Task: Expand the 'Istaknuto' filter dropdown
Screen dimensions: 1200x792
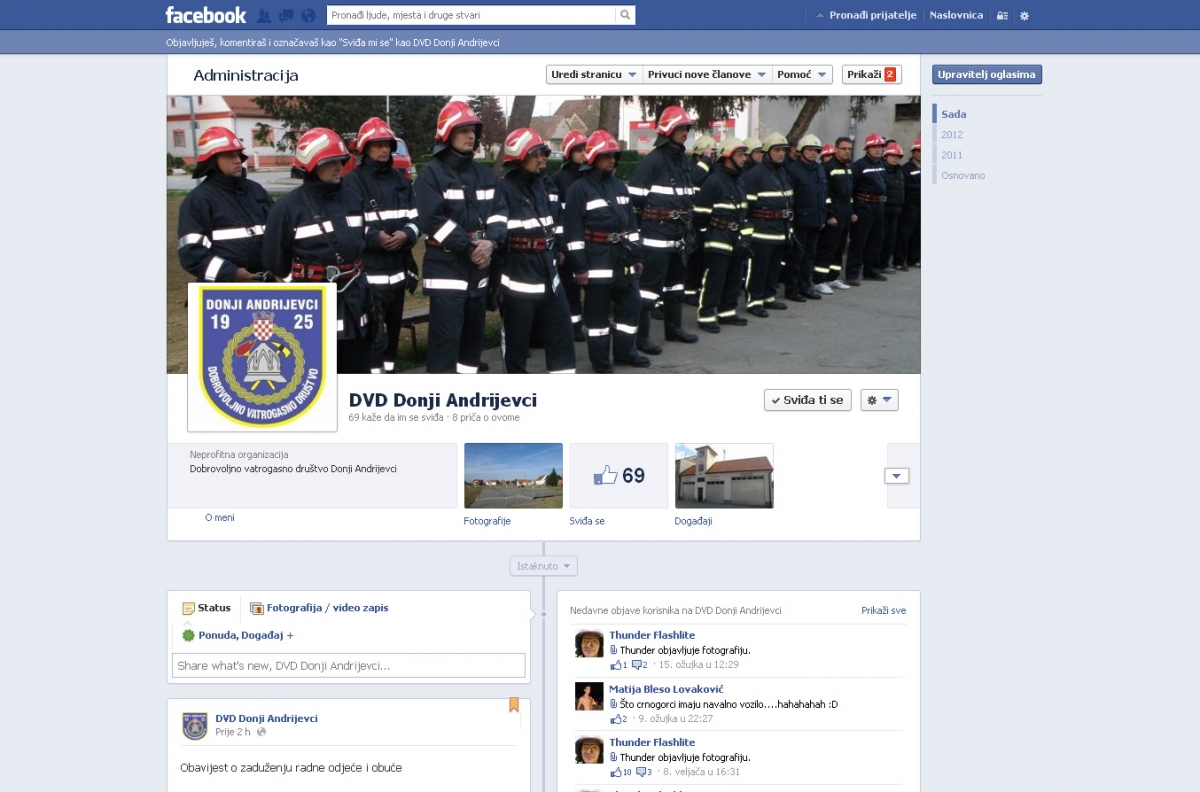Action: [x=544, y=566]
